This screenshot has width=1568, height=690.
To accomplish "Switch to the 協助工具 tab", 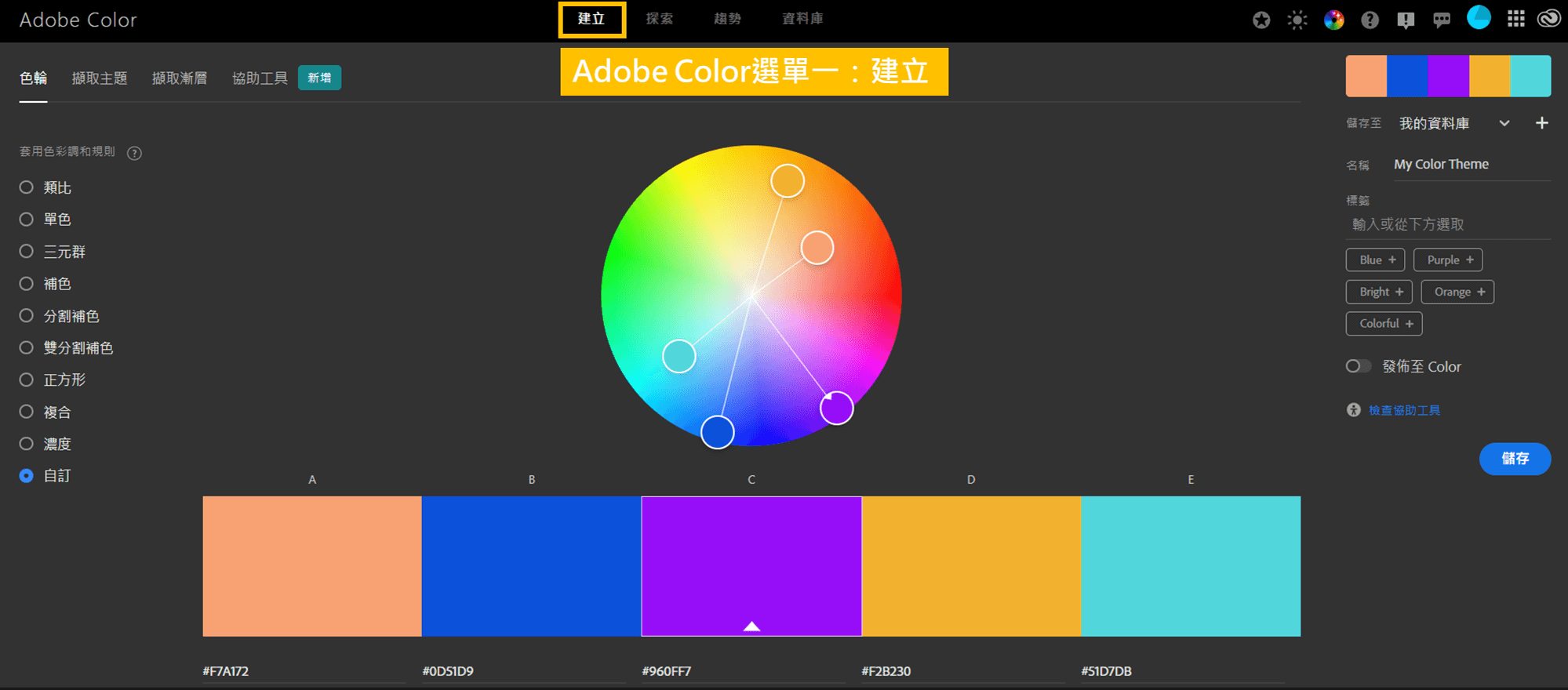I will [x=260, y=78].
